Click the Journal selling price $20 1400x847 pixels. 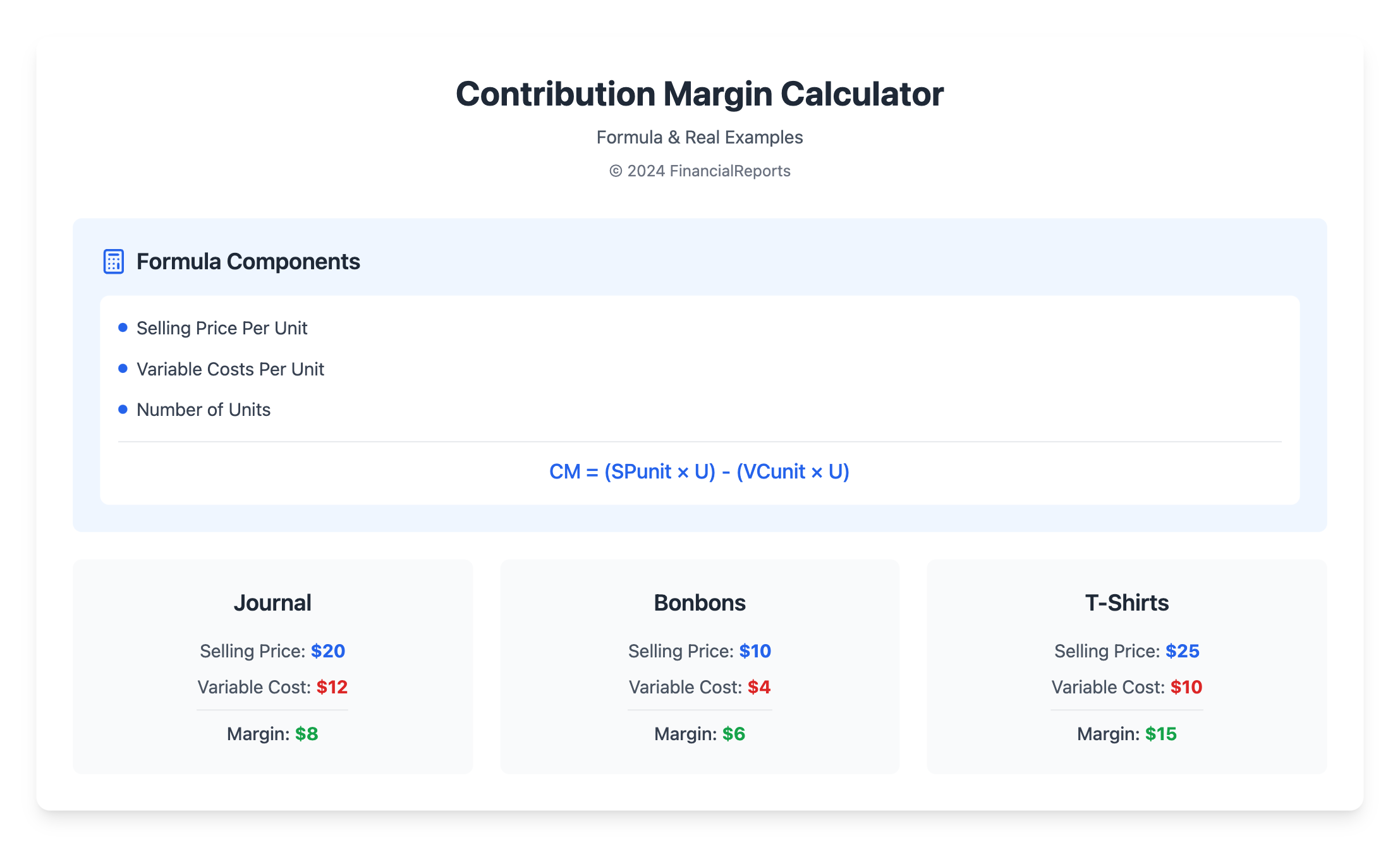328,651
